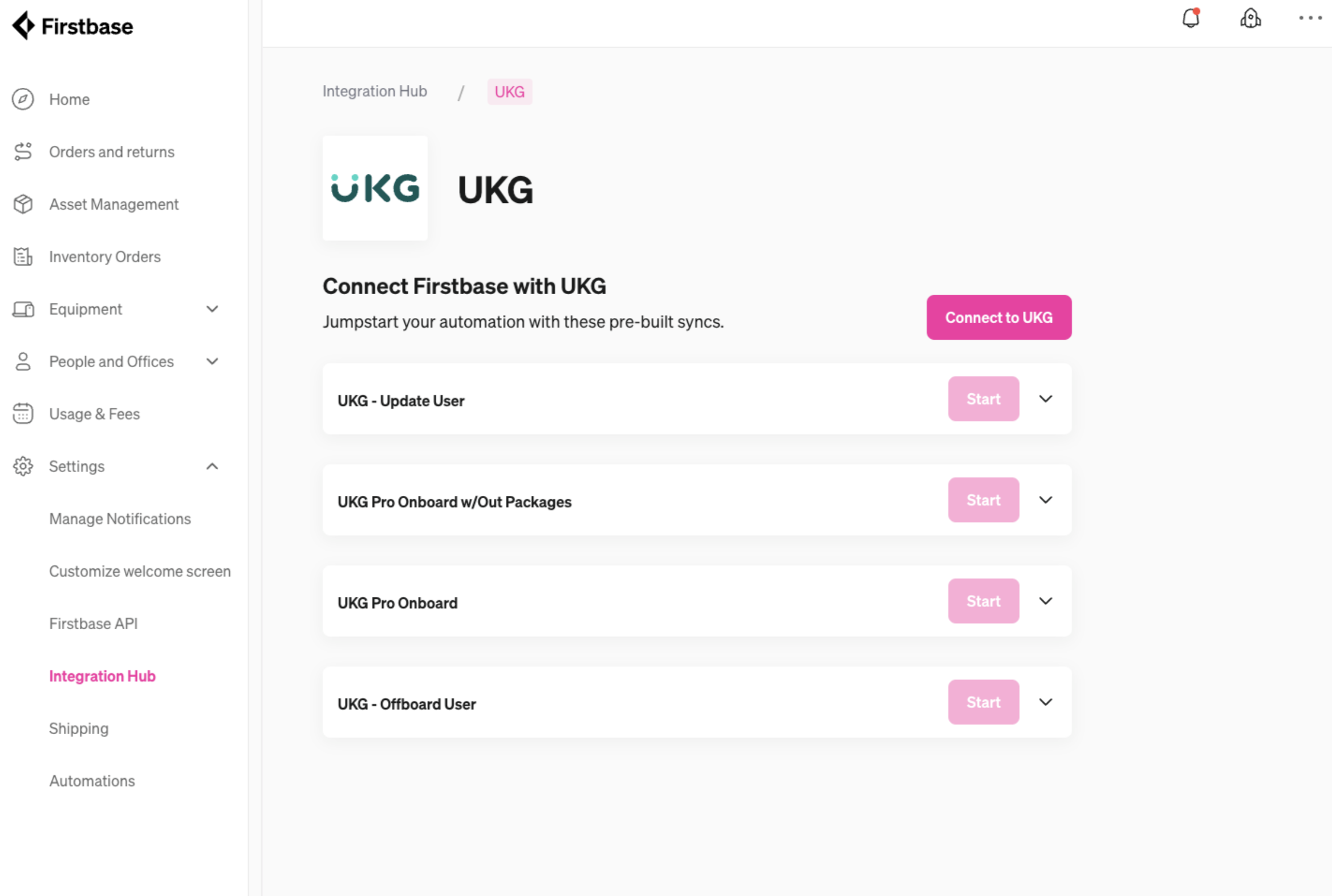Open the three-dot more options menu
1332x896 pixels.
pyautogui.click(x=1310, y=18)
